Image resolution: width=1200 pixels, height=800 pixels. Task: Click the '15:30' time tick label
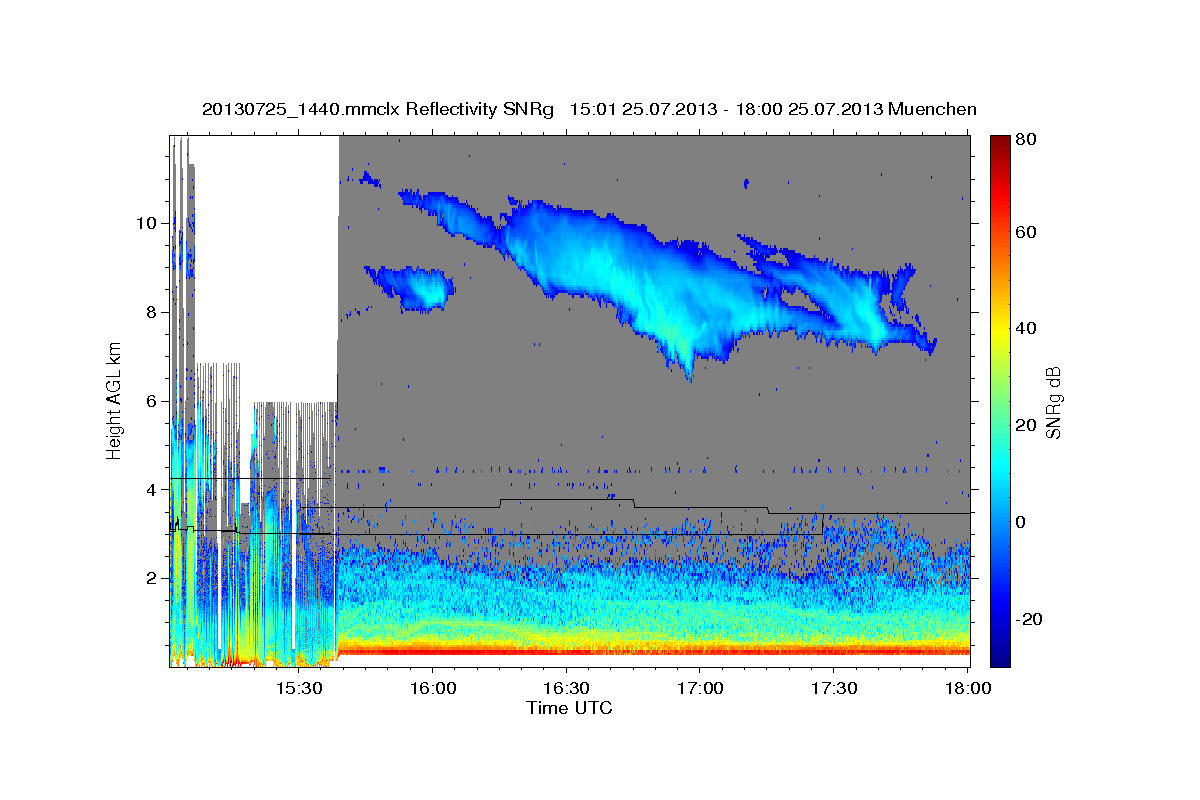[299, 689]
